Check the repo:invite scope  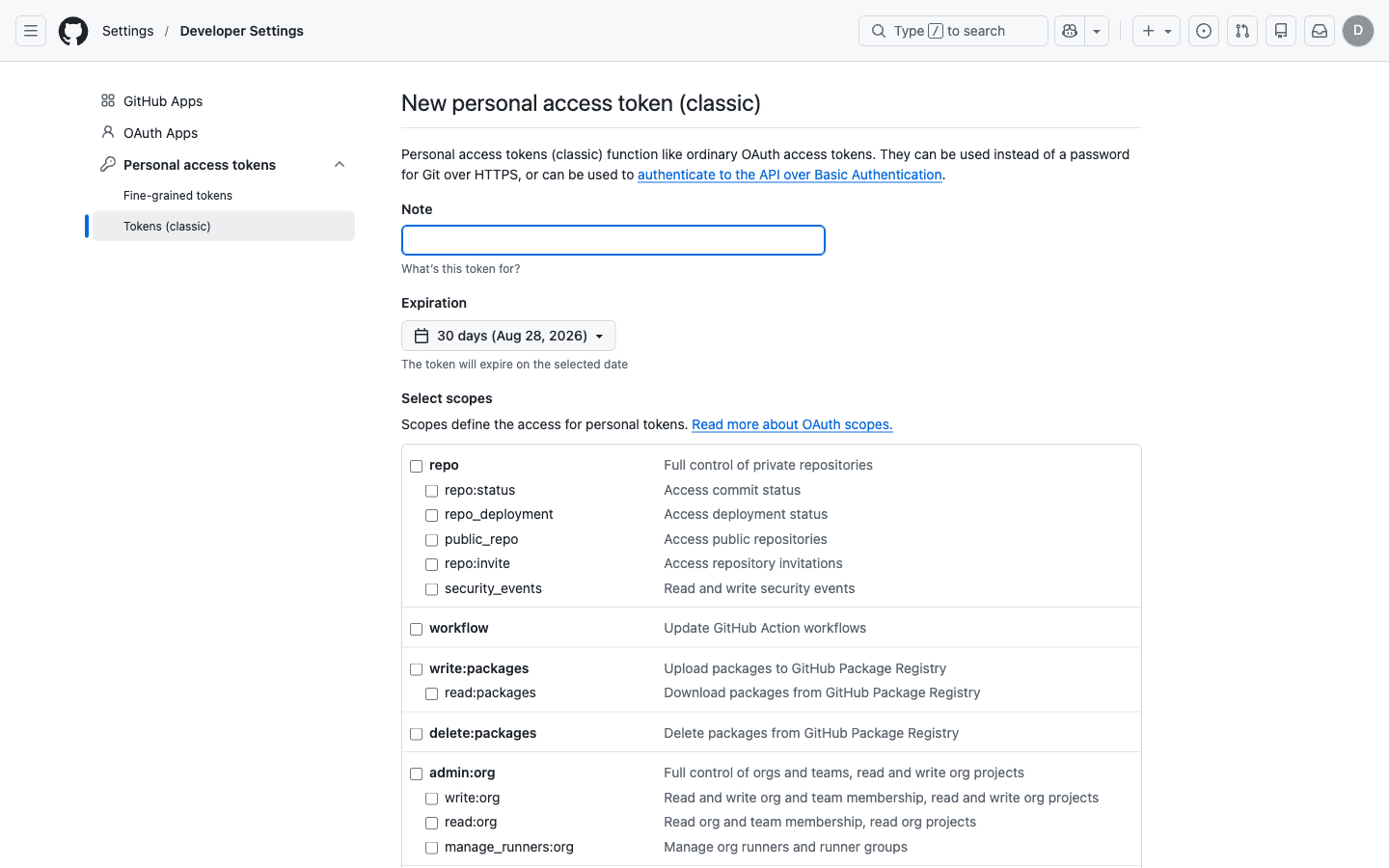coord(432,564)
